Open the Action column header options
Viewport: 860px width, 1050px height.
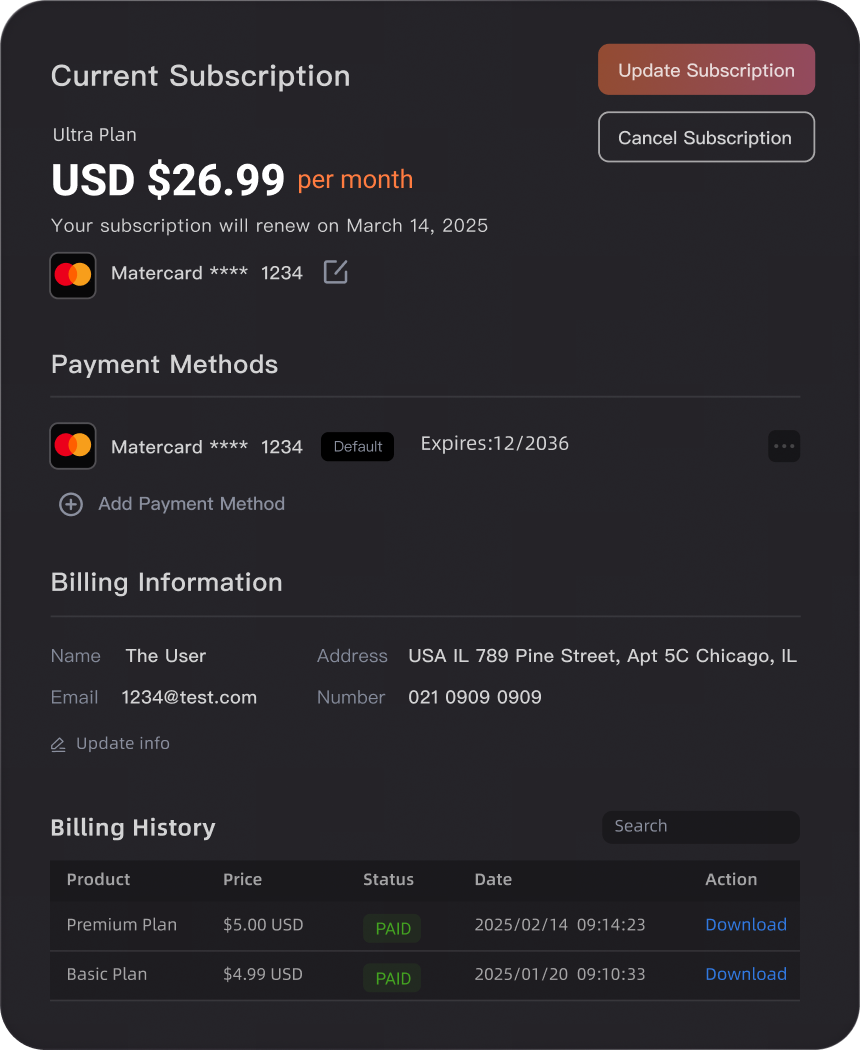point(731,880)
